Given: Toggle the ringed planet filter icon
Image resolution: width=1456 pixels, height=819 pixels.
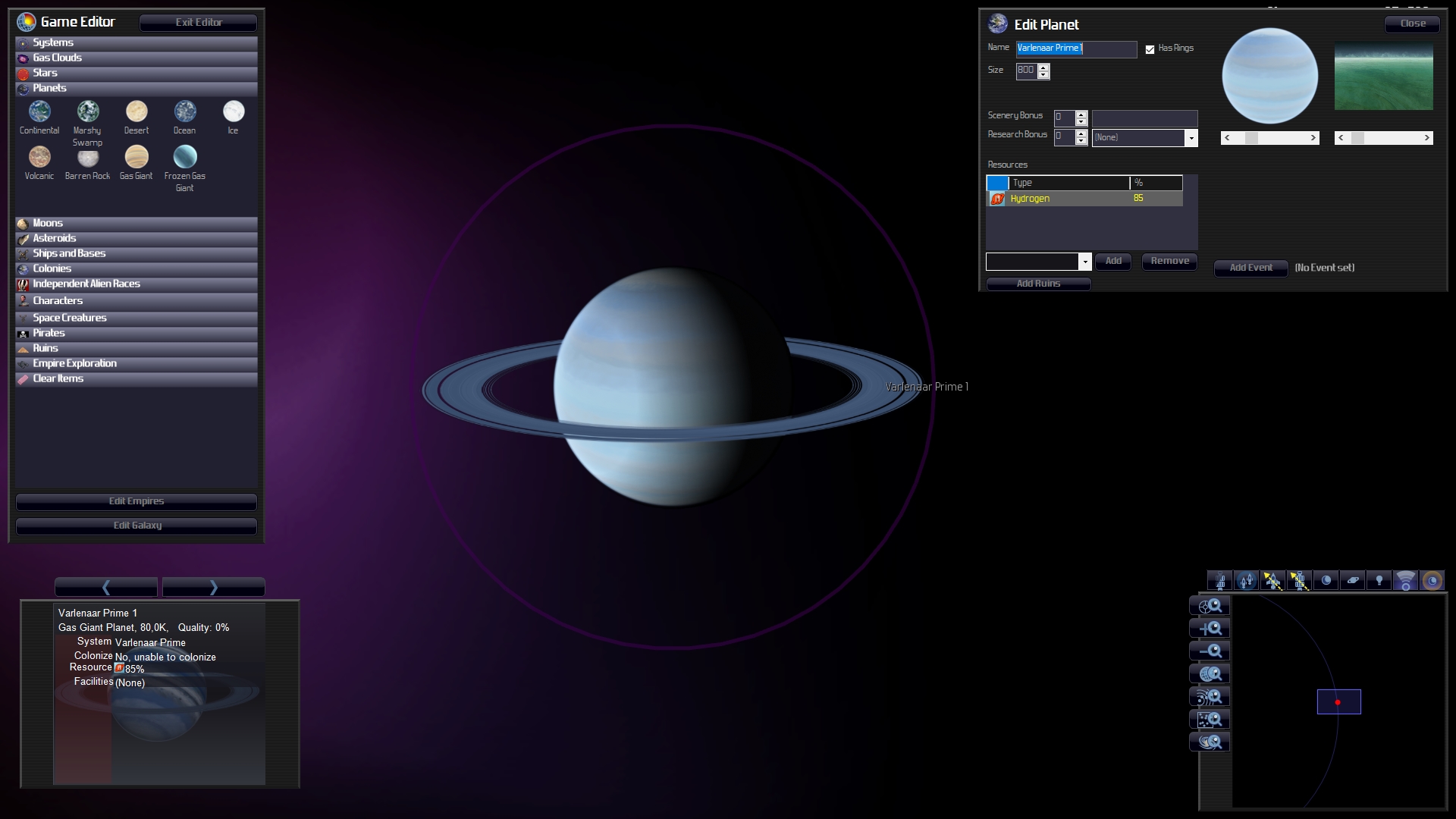Looking at the screenshot, I should pyautogui.click(x=1352, y=581).
